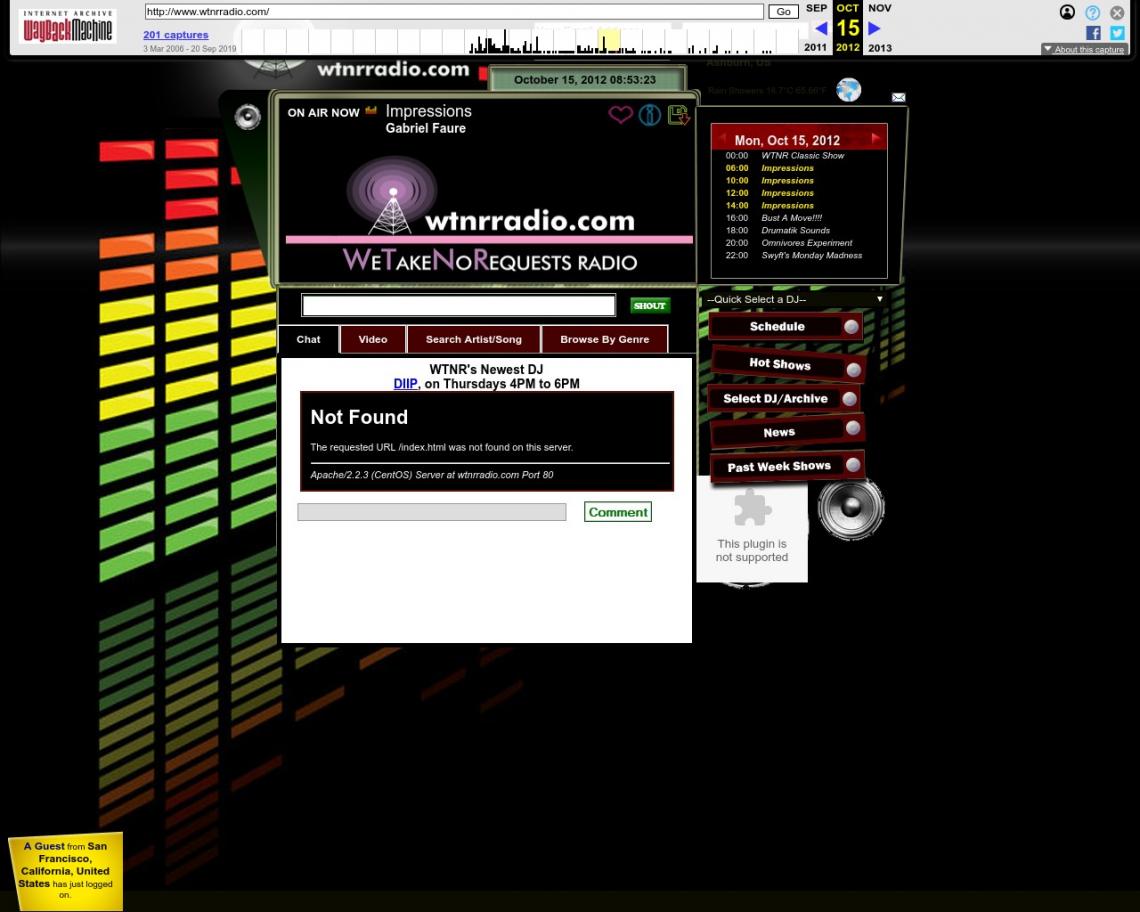Click the artist name Gabriel Faure

425,128
